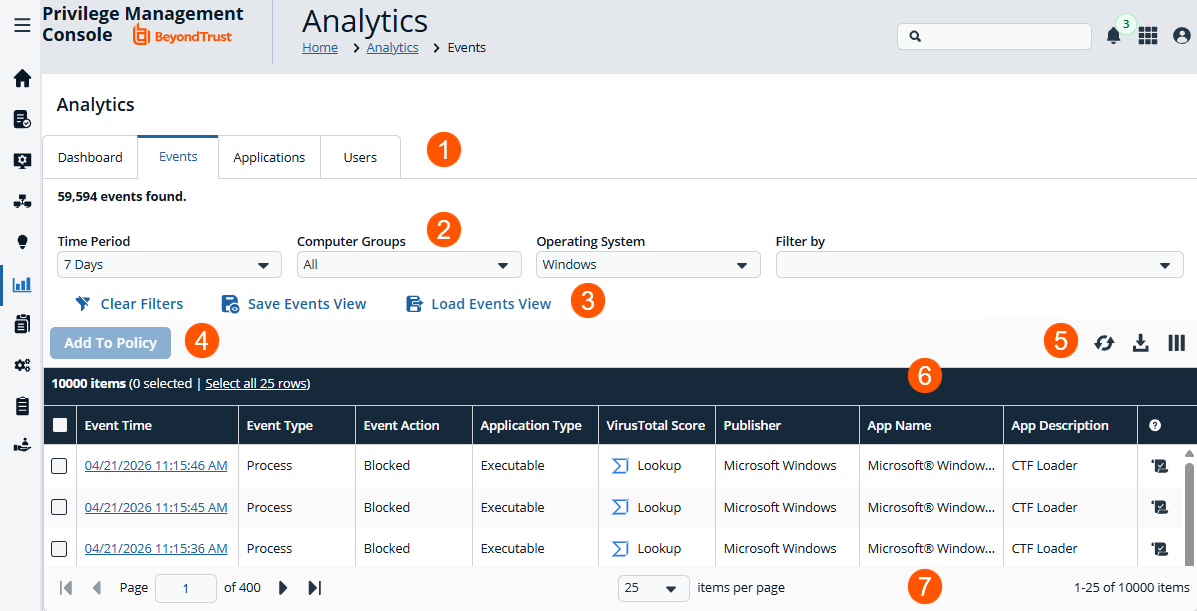Sort by VirusTotal Score column header
Screen dimensions: 1197x611
pos(656,425)
